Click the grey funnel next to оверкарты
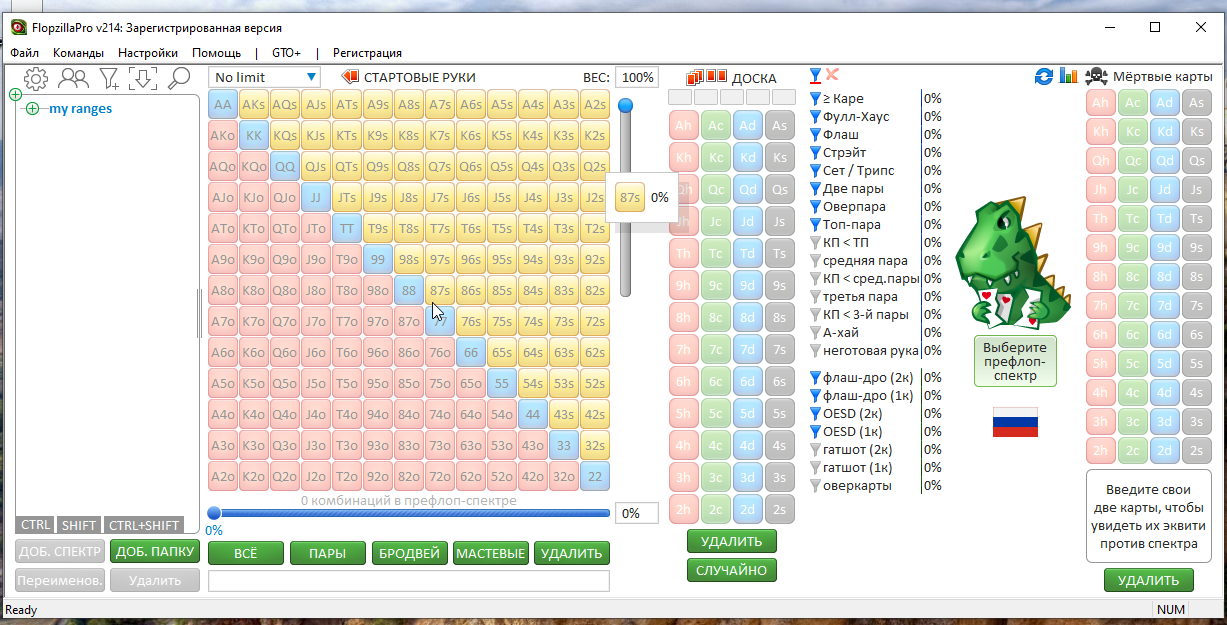This screenshot has height=625, width=1227. 815,486
